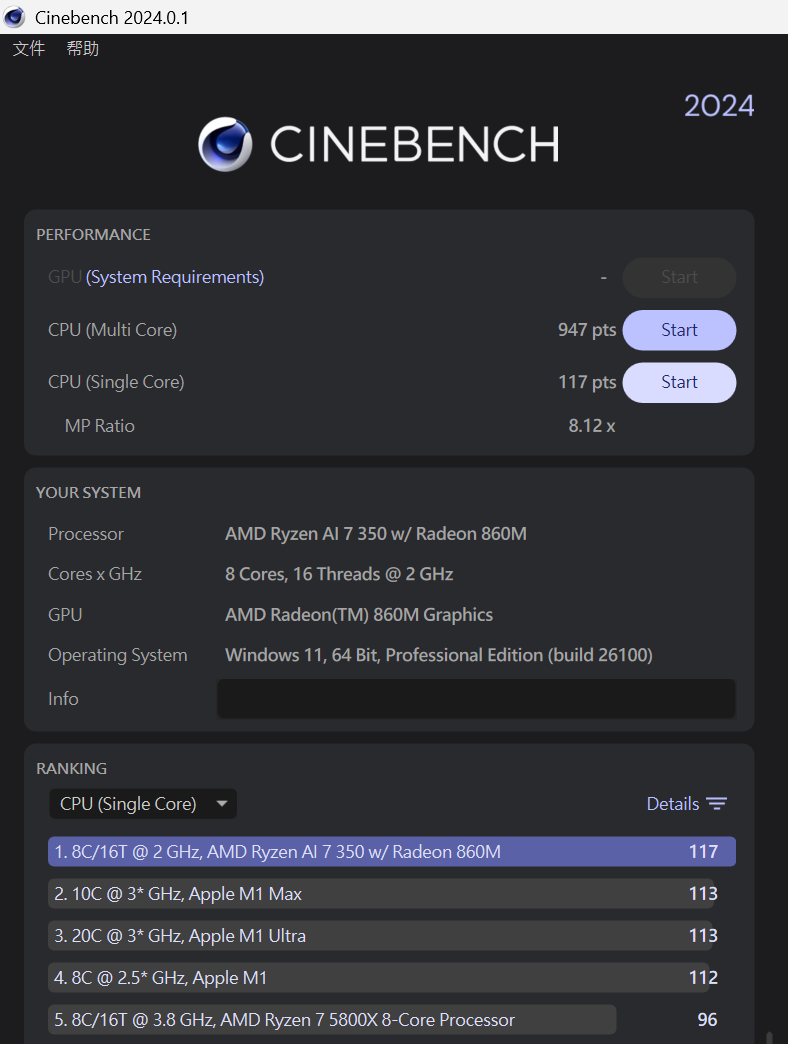
Task: Open the 文件 menu
Action: [29, 48]
